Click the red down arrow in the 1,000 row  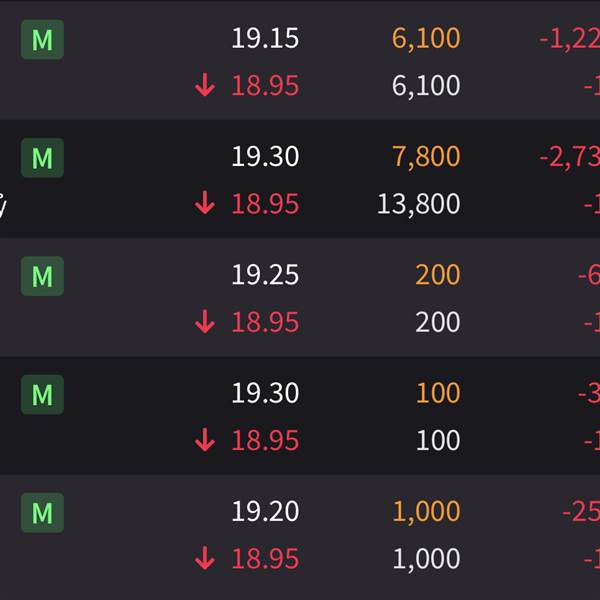pos(205,558)
